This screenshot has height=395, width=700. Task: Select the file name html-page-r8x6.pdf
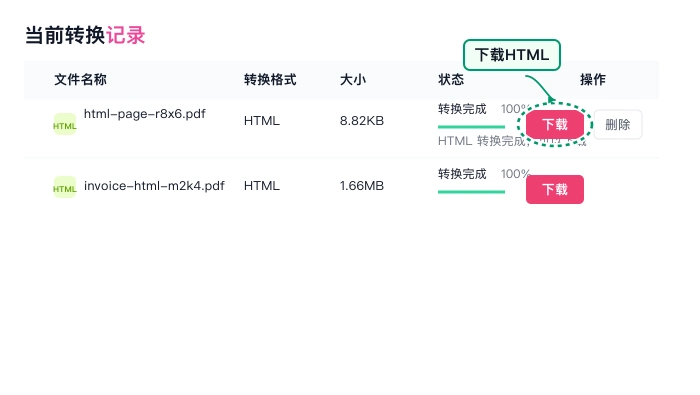[x=145, y=114]
